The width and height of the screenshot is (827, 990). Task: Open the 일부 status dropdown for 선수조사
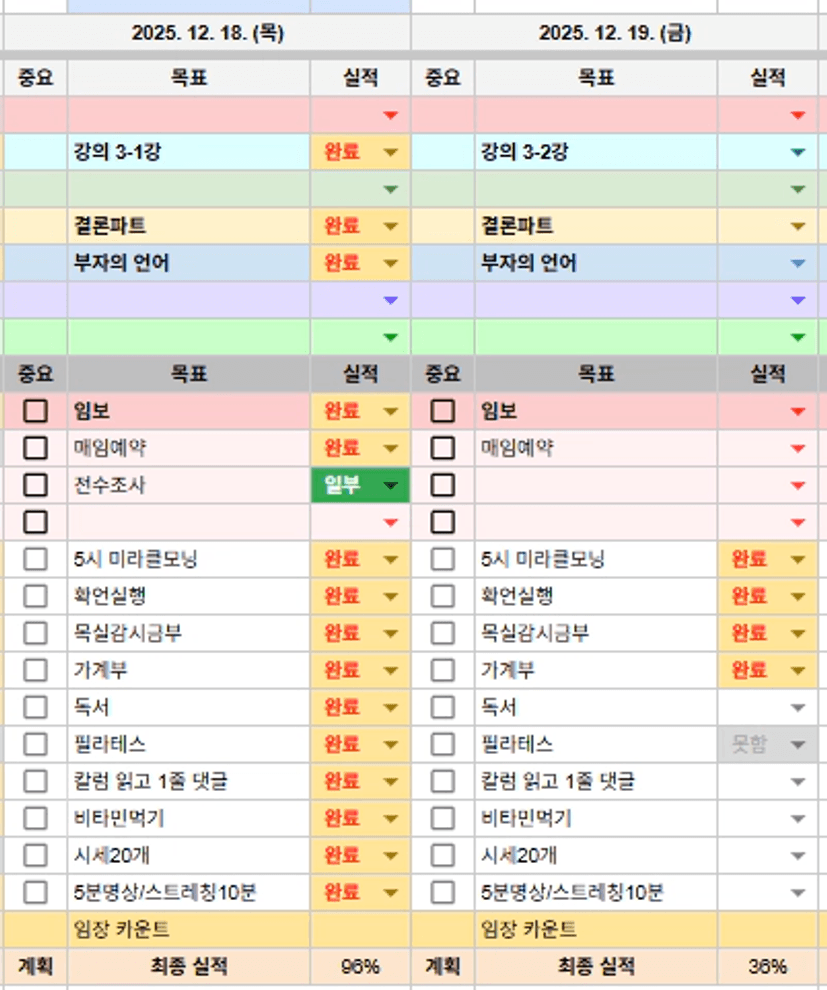click(x=391, y=486)
